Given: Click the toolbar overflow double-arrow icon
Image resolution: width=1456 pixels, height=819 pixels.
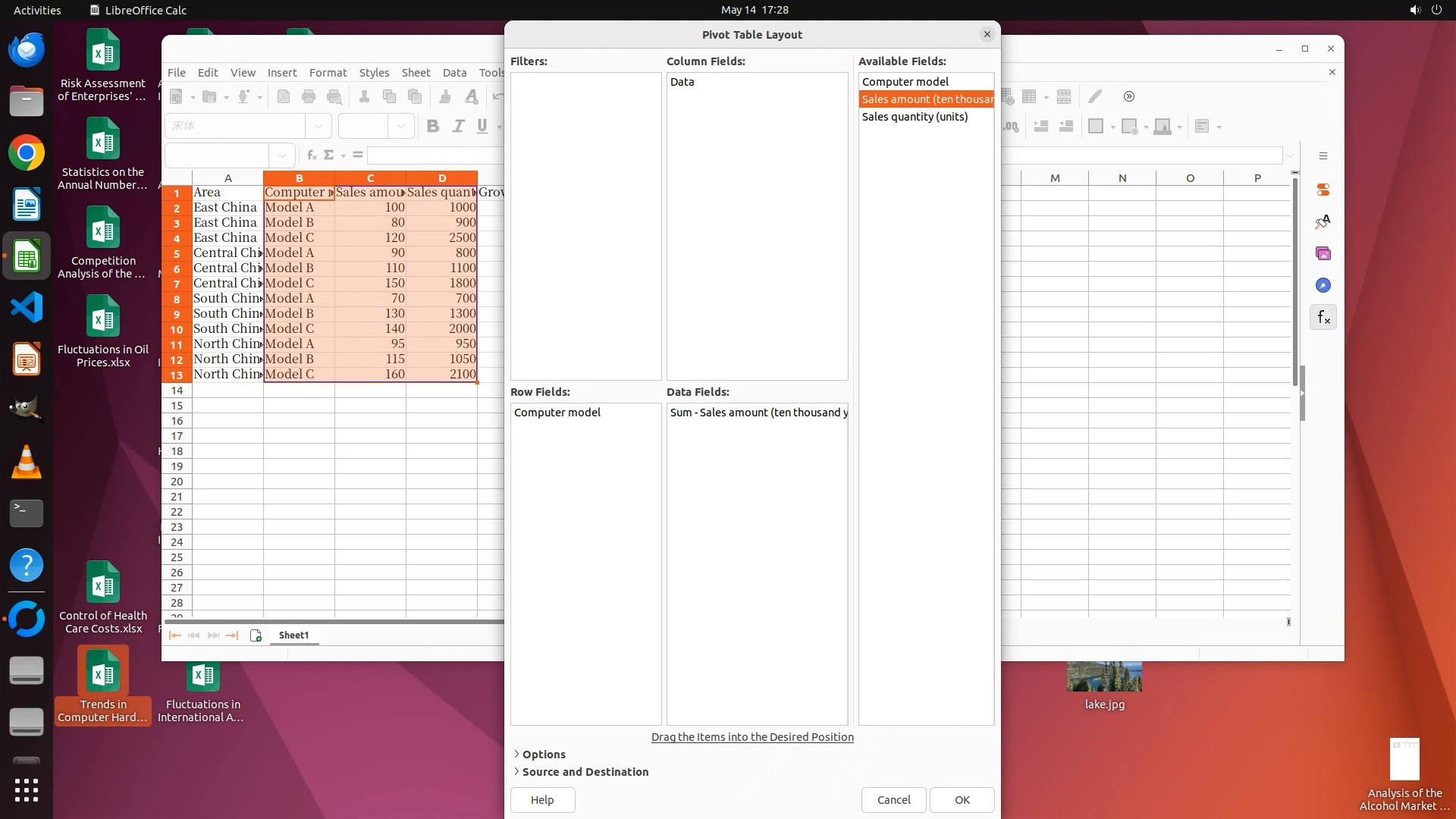Looking at the screenshot, I should coord(1129,96).
